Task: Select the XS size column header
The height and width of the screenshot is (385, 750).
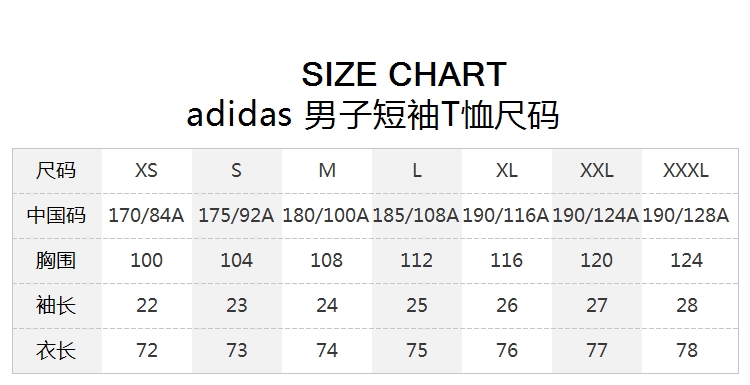Action: click(x=146, y=170)
